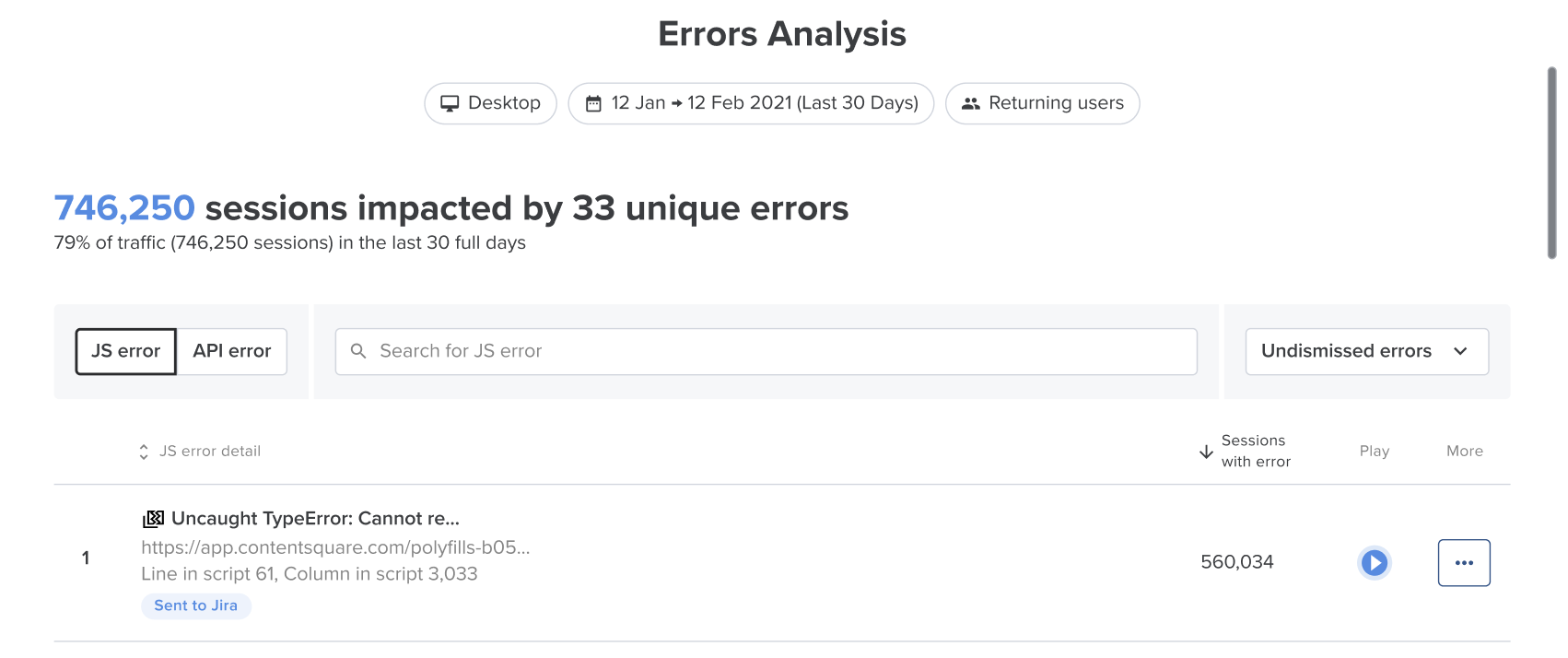The height and width of the screenshot is (658, 1568).
Task: Click the Returning users segment filter
Action: tap(1042, 103)
